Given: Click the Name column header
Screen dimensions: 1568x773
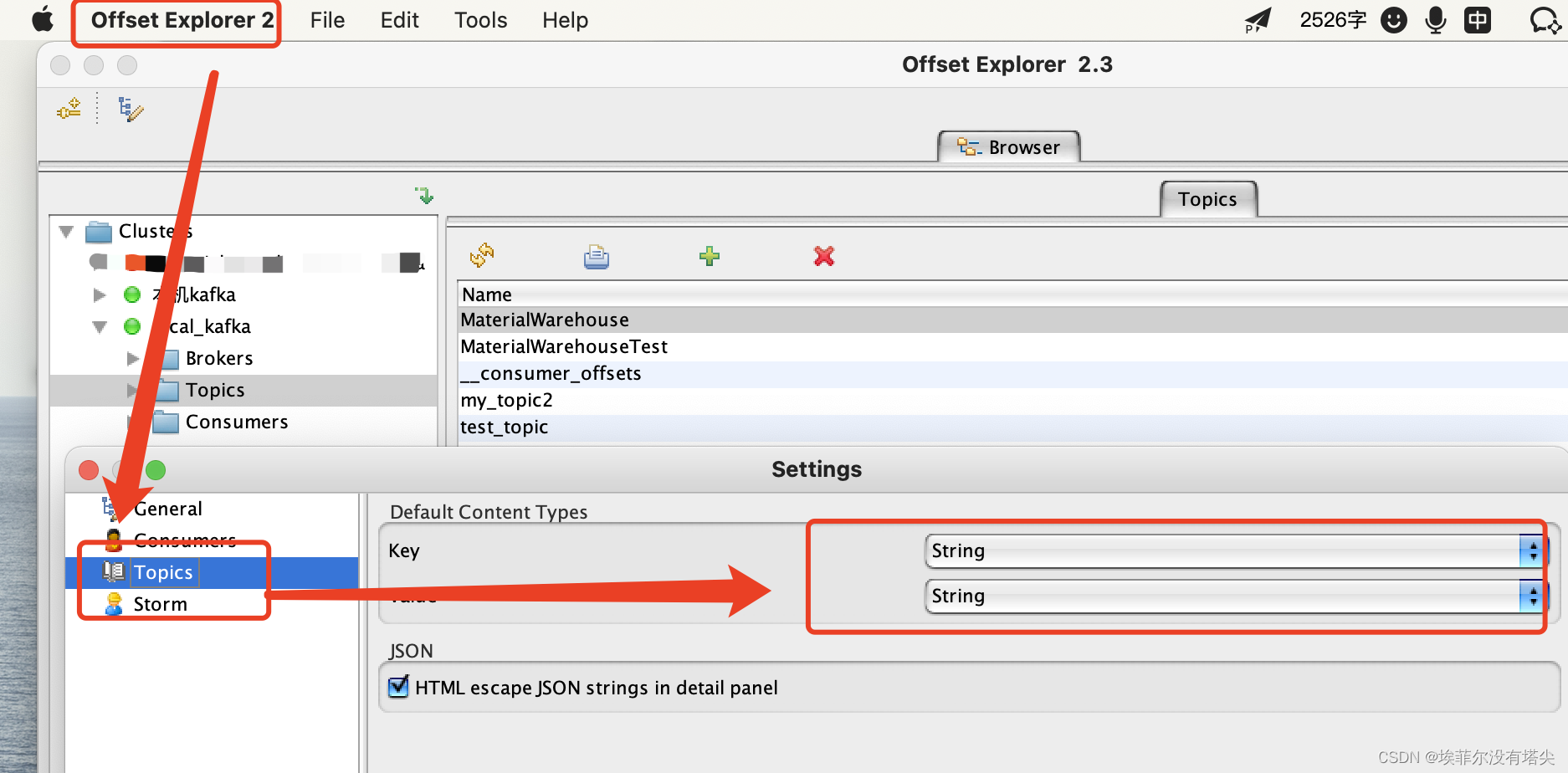Looking at the screenshot, I should [x=1012, y=294].
